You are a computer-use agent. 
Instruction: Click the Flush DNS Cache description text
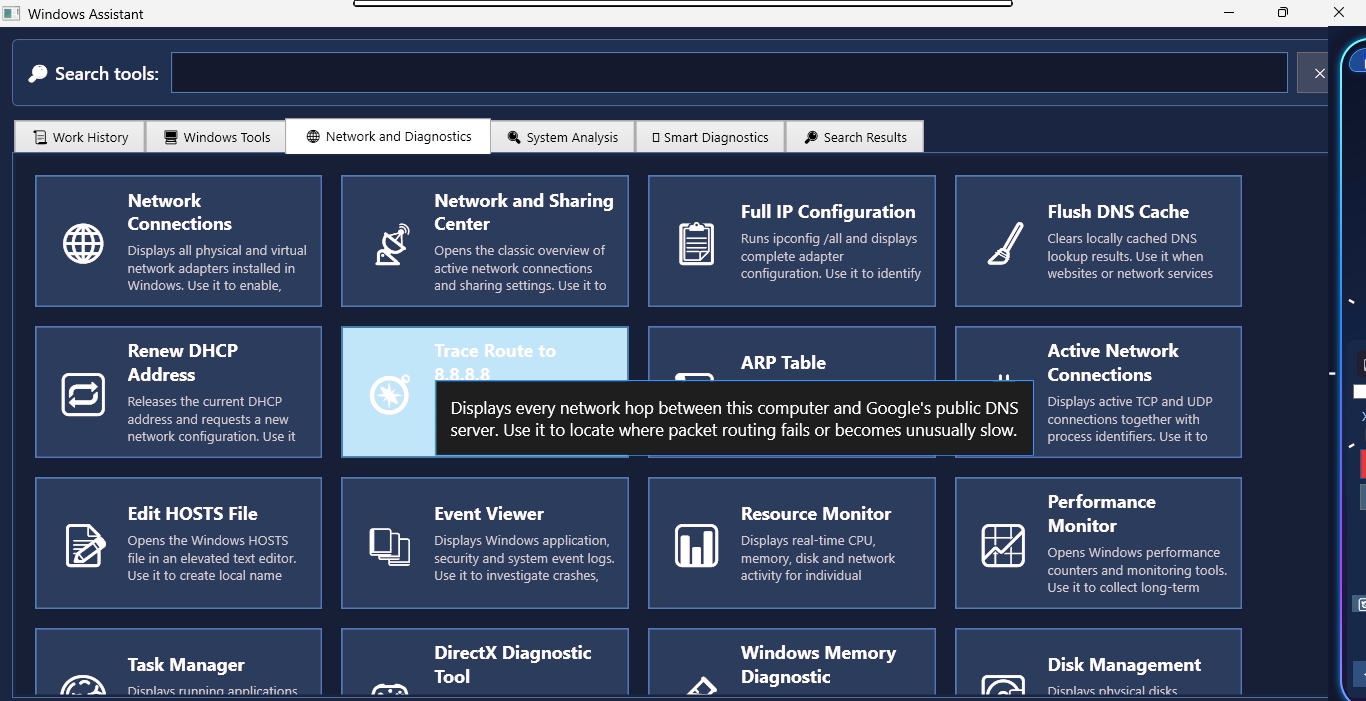coord(1130,256)
